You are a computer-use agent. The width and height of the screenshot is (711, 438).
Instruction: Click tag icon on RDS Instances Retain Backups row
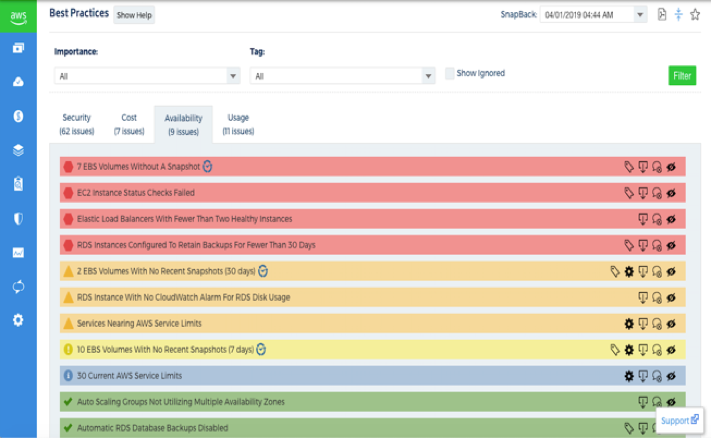(x=629, y=245)
